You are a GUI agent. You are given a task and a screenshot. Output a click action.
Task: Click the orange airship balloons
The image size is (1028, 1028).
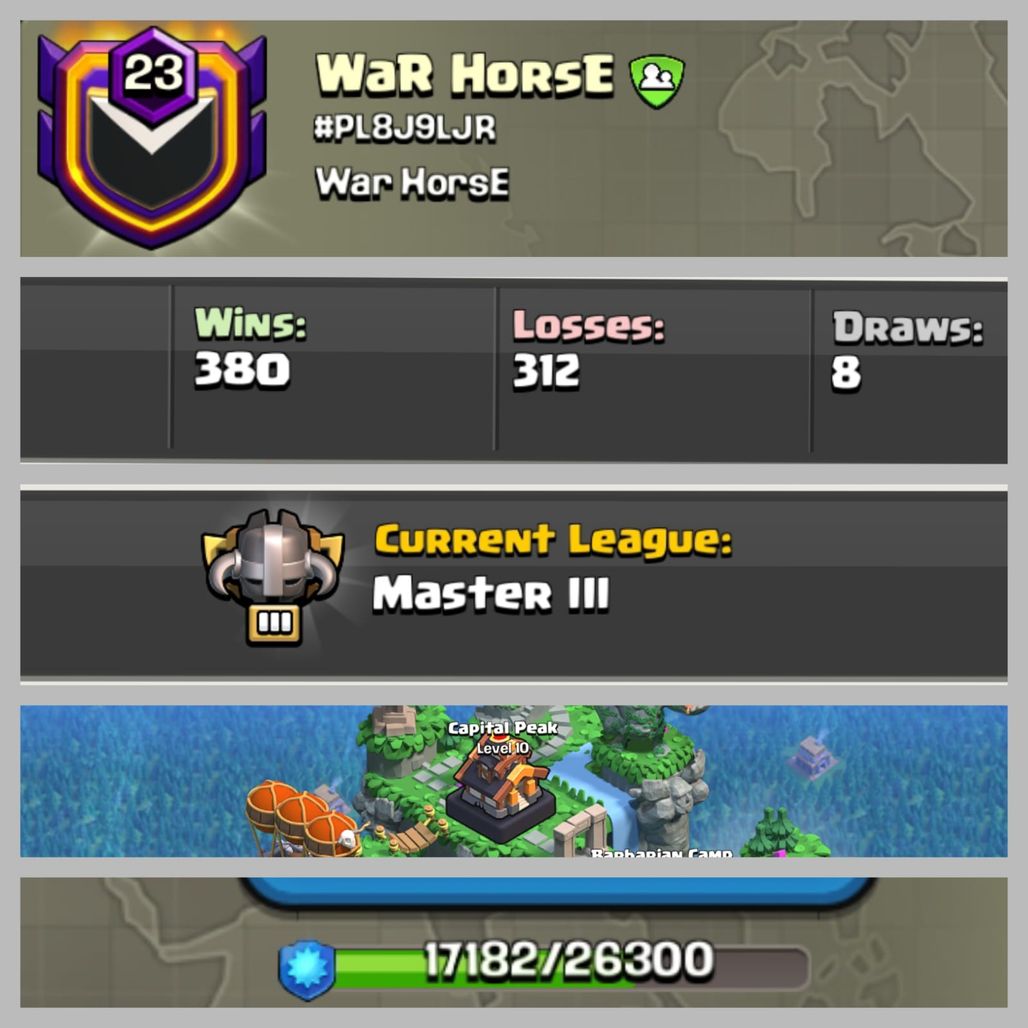click(303, 818)
